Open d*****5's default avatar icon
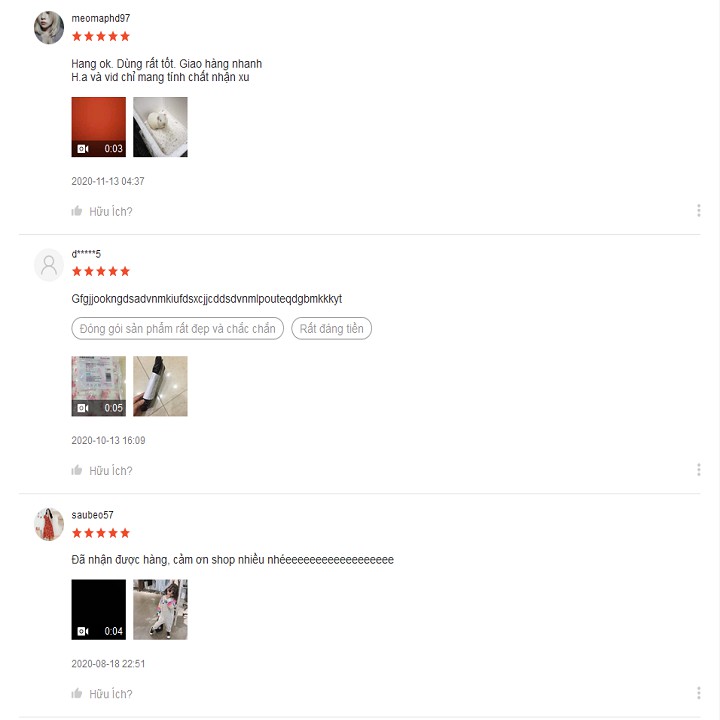This screenshot has width=720, height=720. [49, 265]
